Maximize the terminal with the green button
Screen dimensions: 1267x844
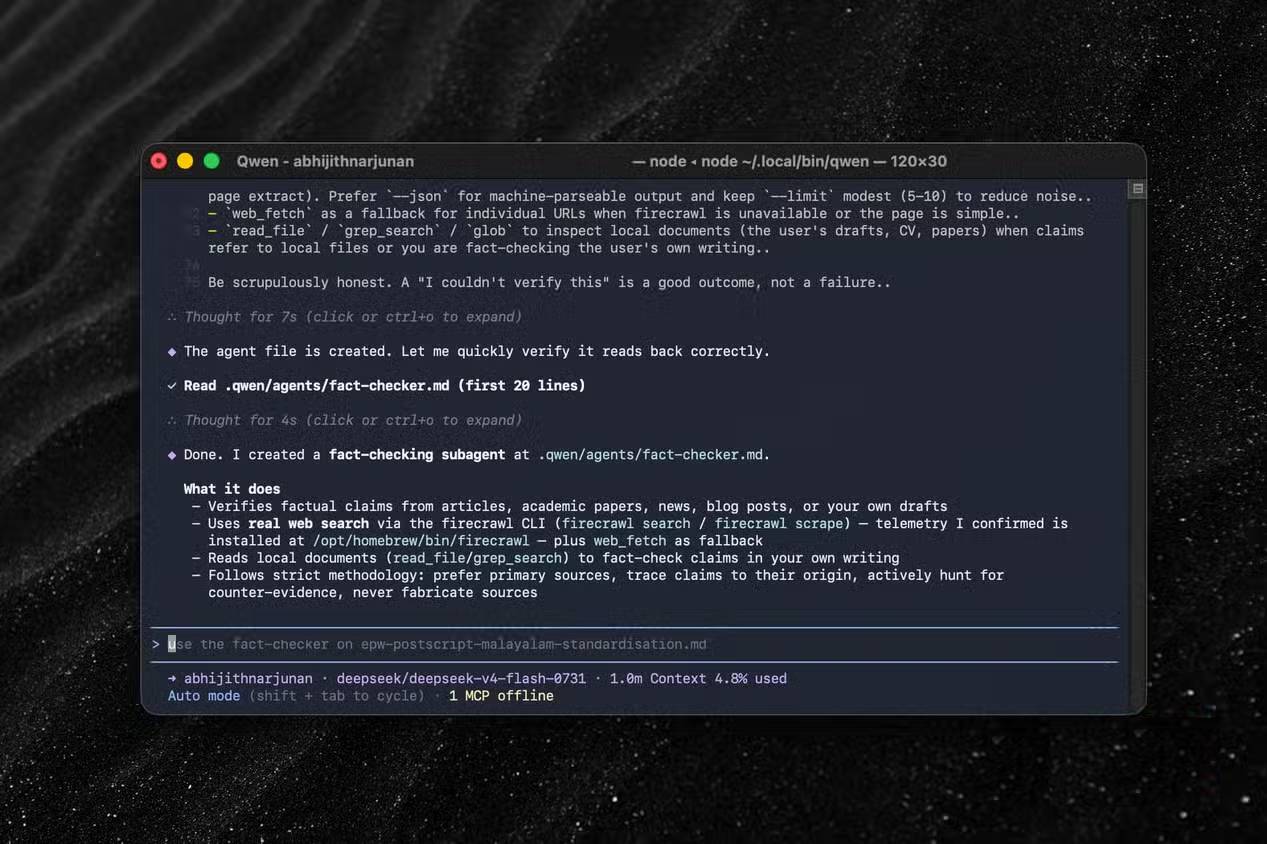(x=212, y=161)
